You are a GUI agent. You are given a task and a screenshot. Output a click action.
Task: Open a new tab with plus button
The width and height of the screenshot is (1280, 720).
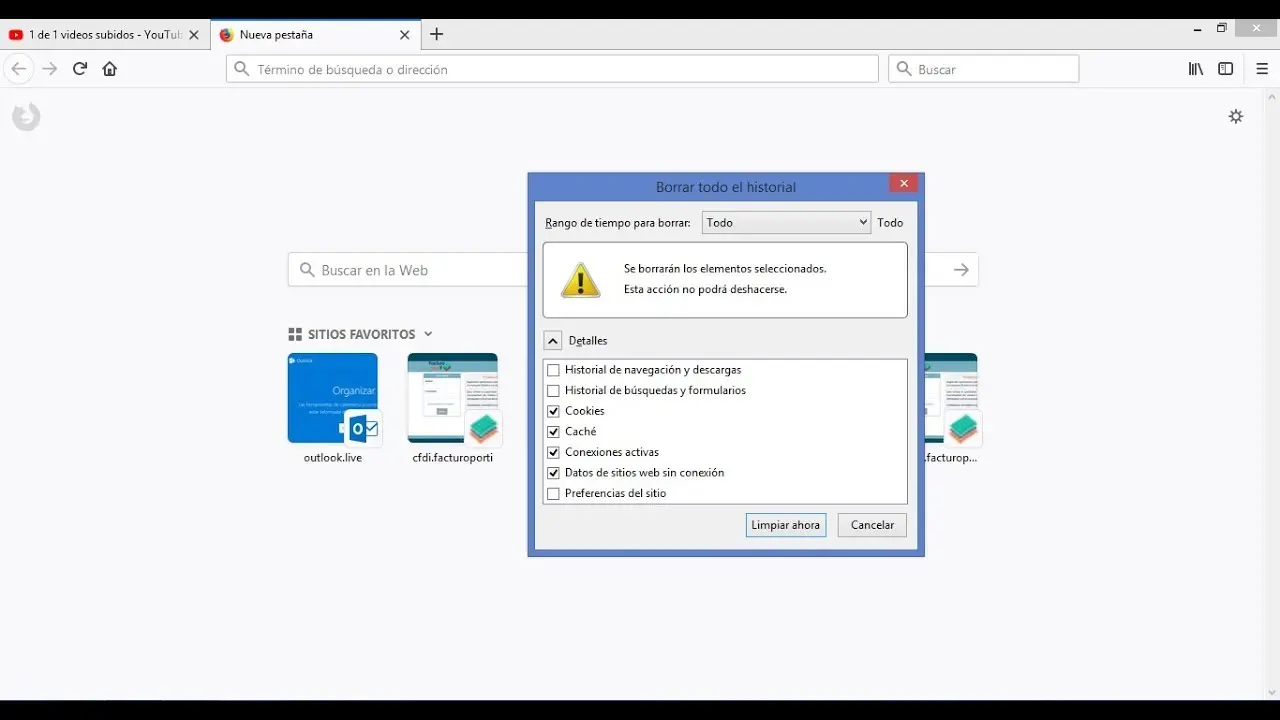[436, 34]
